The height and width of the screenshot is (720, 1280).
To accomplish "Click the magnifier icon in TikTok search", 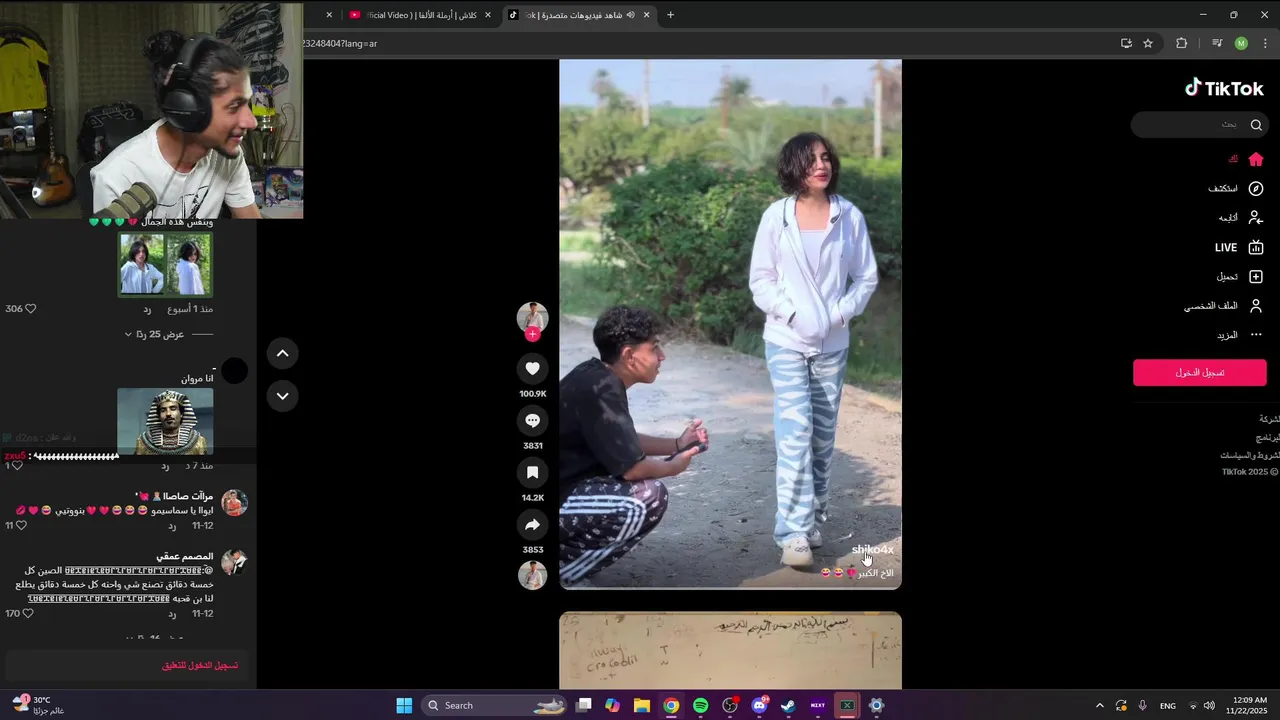I will (1256, 125).
